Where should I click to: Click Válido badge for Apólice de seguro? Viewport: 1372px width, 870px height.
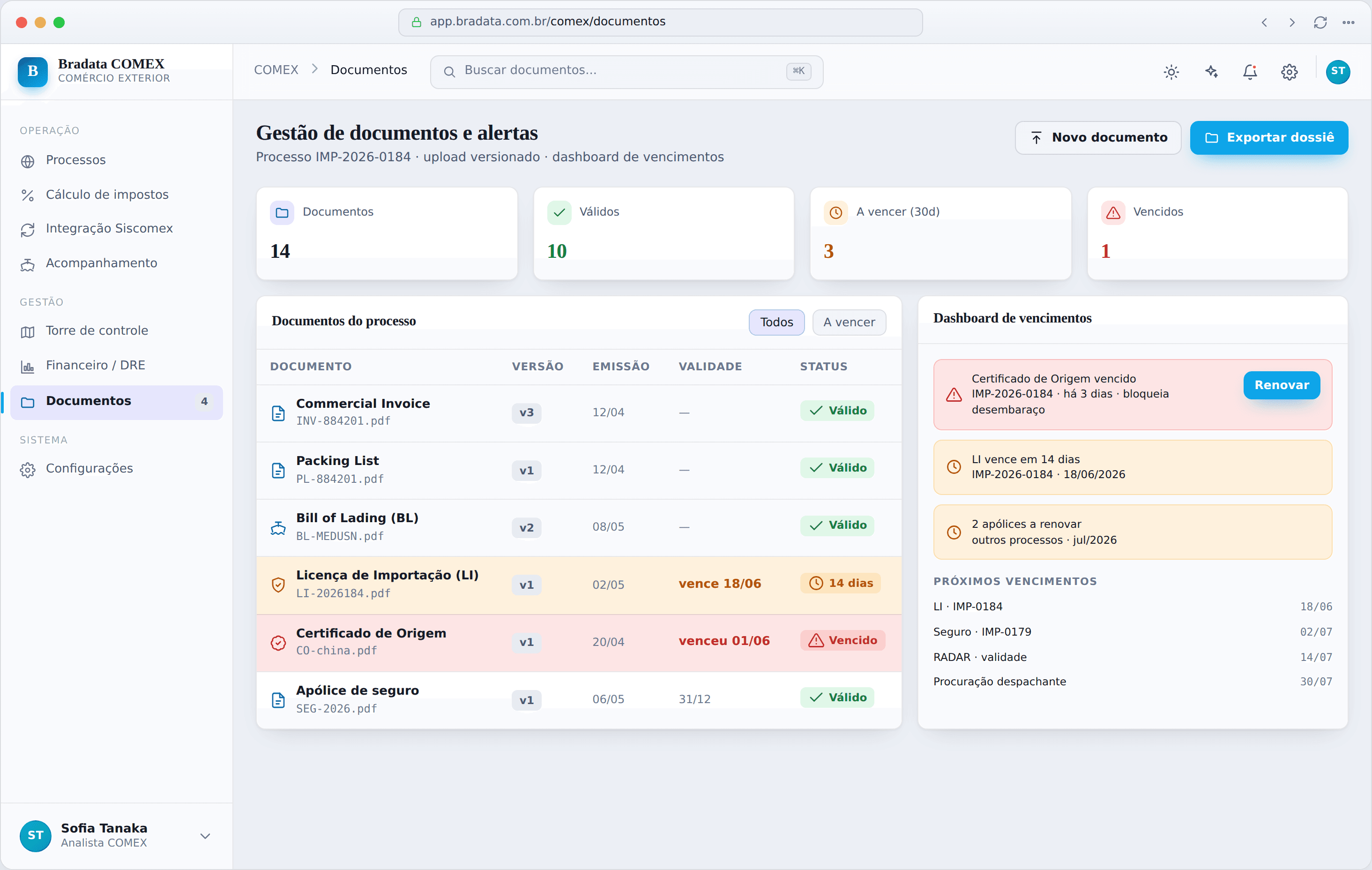click(x=837, y=698)
